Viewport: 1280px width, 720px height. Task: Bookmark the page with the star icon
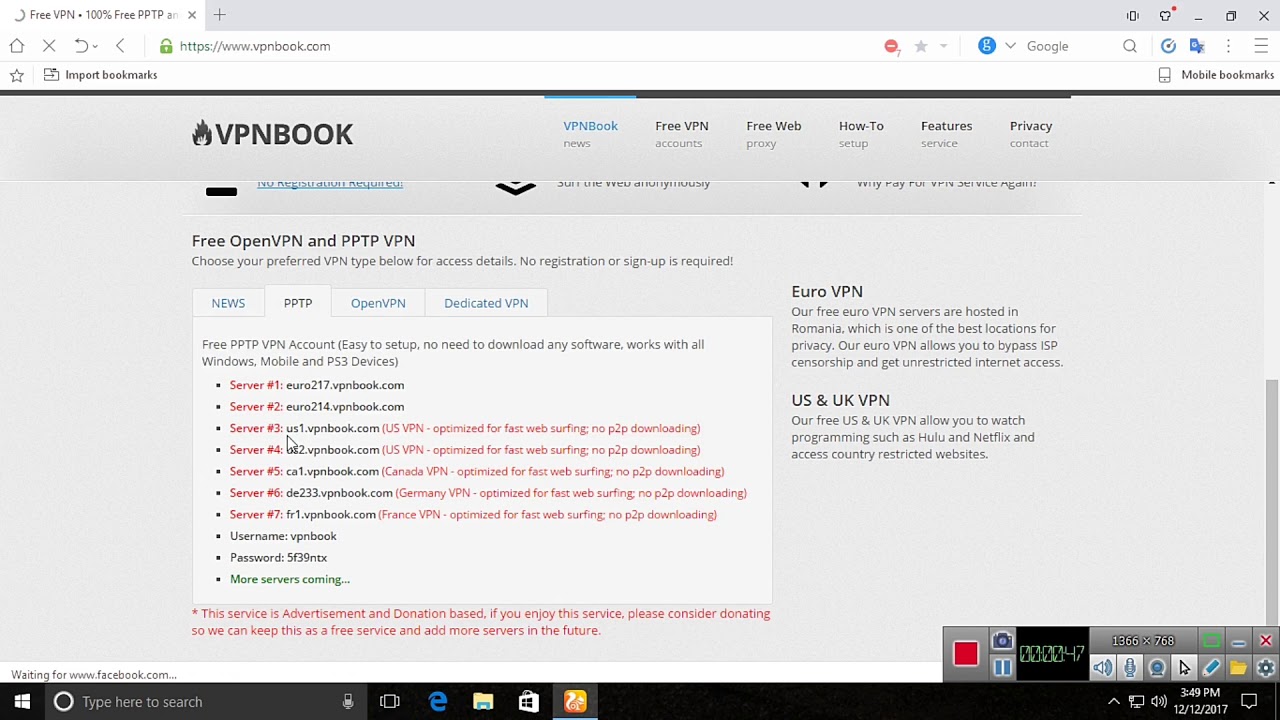[x=920, y=46]
